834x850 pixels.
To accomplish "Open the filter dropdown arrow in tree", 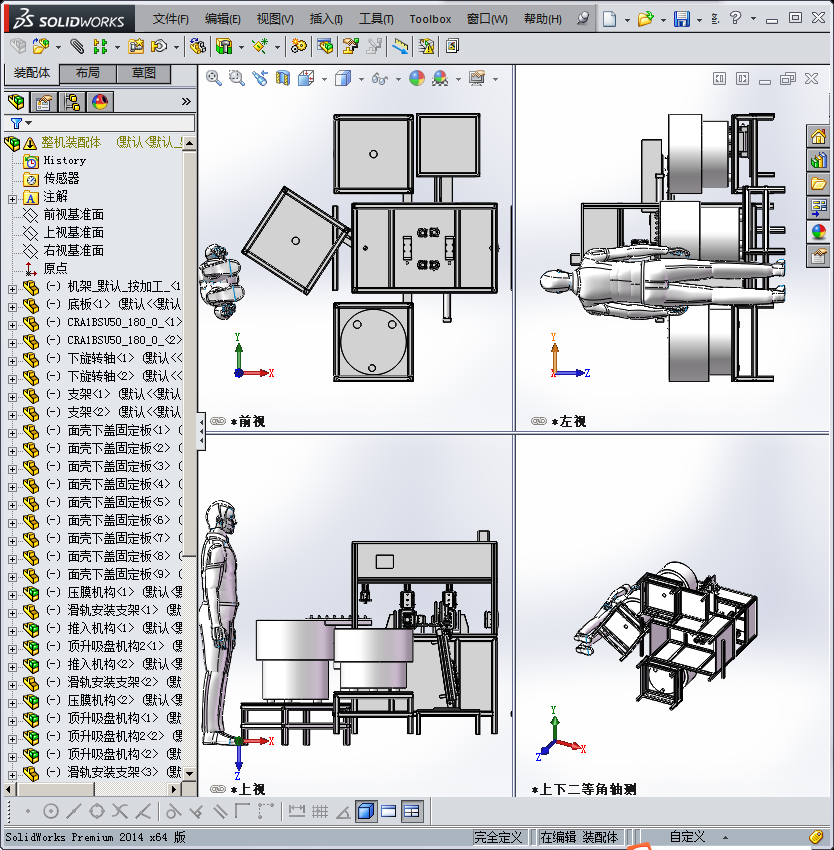I will click(29, 124).
